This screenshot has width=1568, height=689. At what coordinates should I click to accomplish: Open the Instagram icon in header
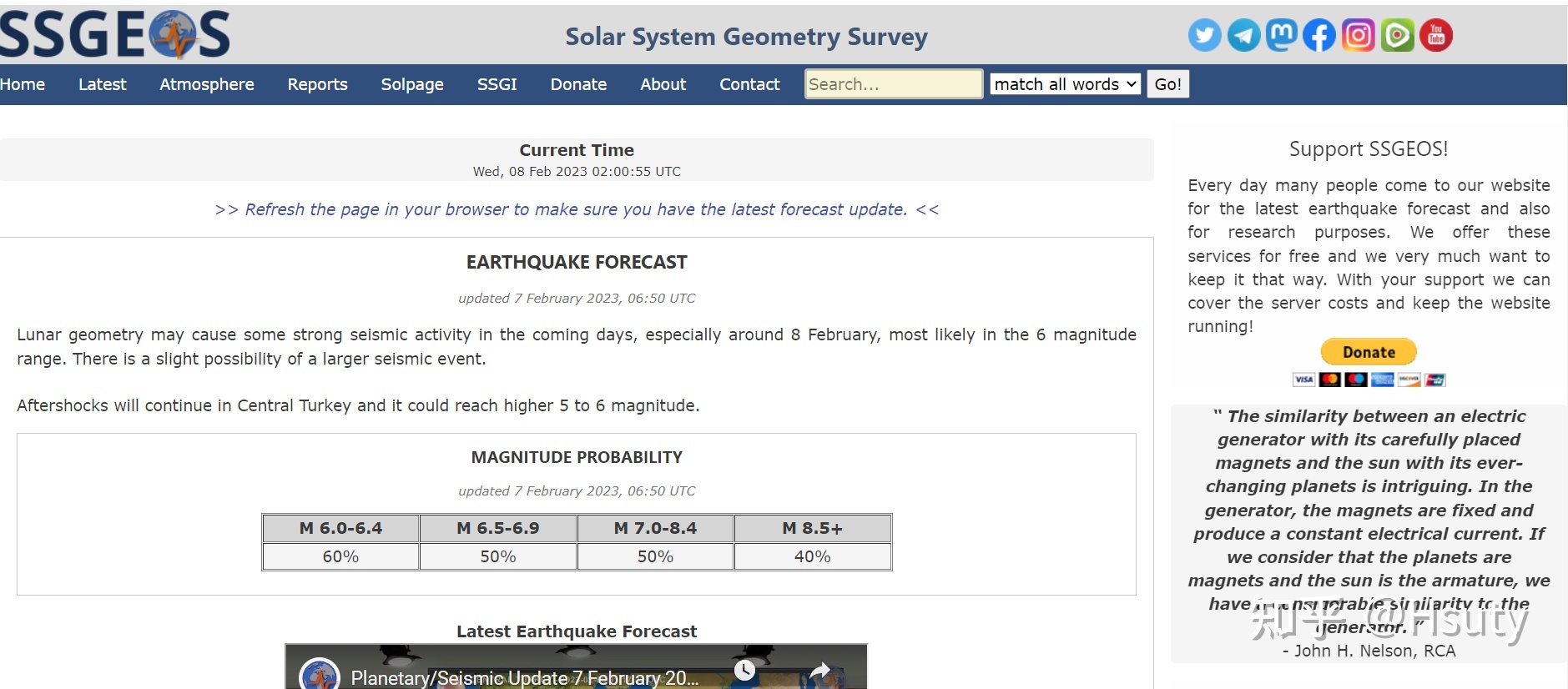(1358, 35)
